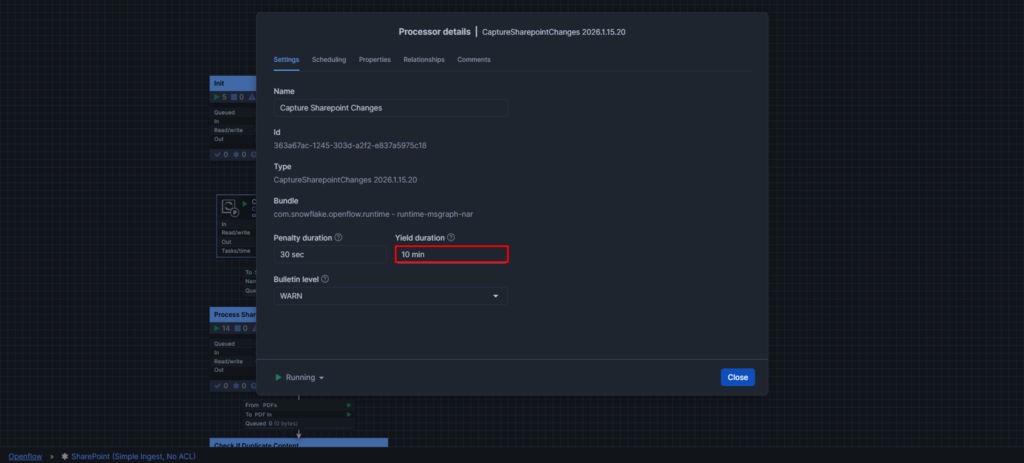Open the Running status dropdown
The image size is (1024, 463).
pyautogui.click(x=300, y=377)
